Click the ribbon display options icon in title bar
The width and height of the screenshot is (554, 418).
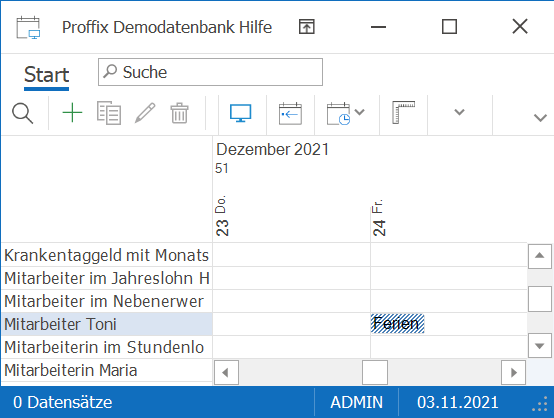(x=307, y=27)
